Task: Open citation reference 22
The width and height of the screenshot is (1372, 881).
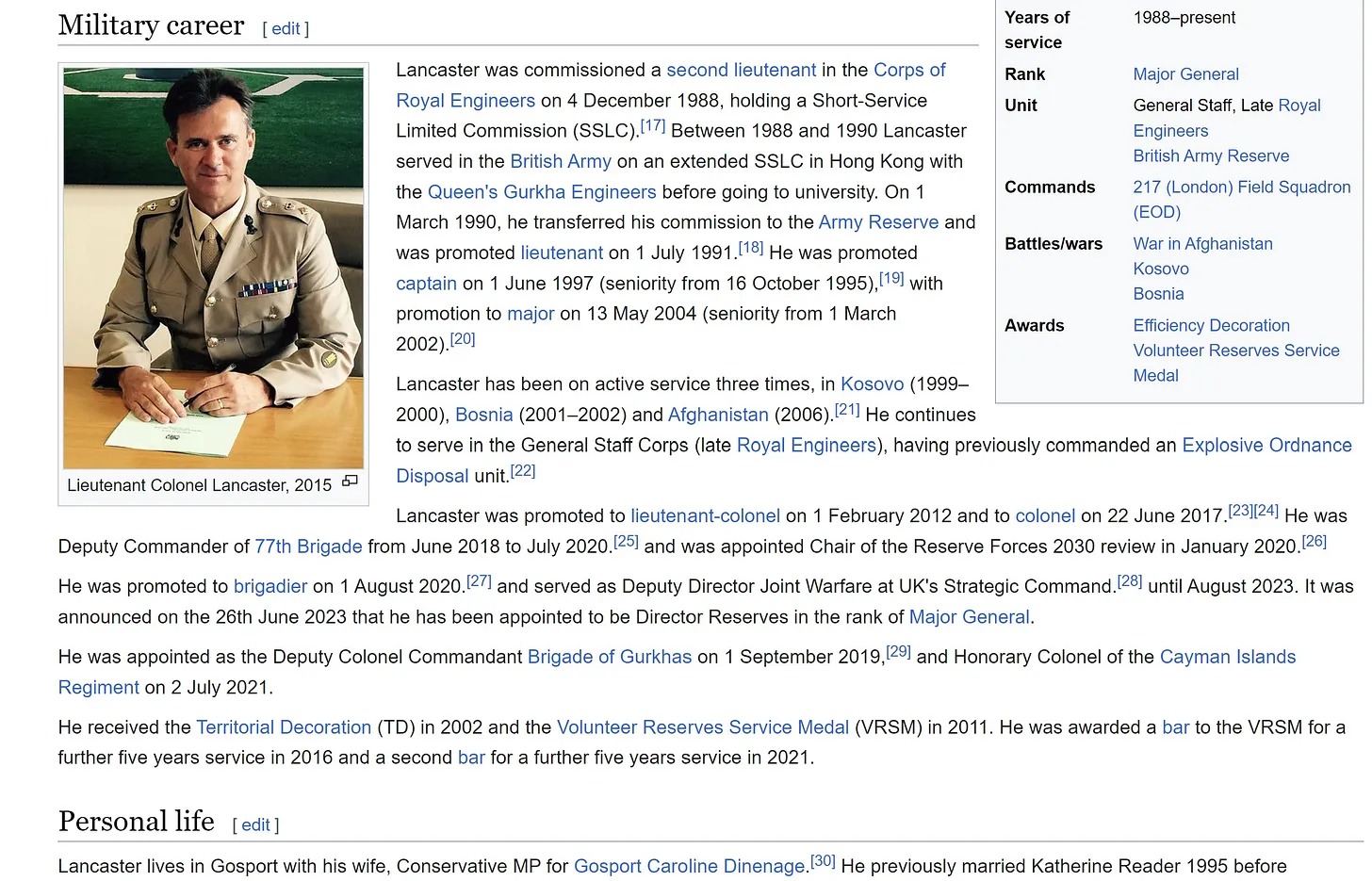Action: (x=523, y=471)
